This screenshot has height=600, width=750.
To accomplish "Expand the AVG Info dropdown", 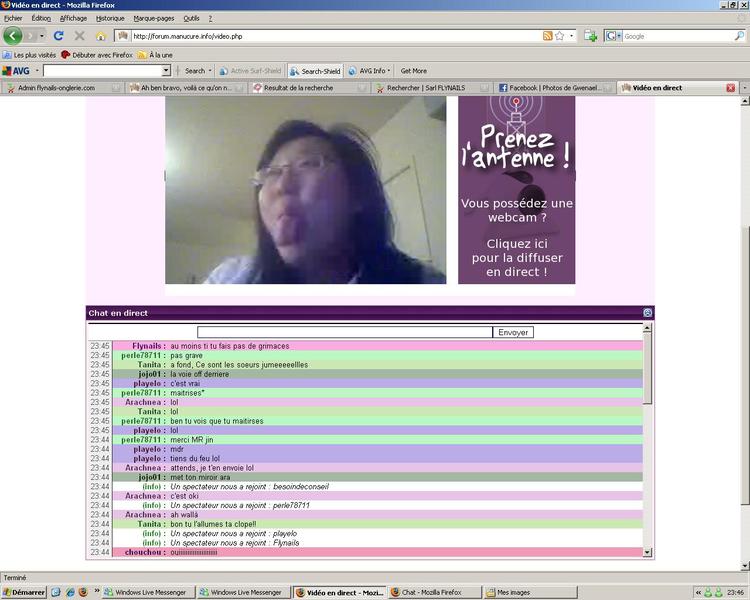I will click(371, 71).
